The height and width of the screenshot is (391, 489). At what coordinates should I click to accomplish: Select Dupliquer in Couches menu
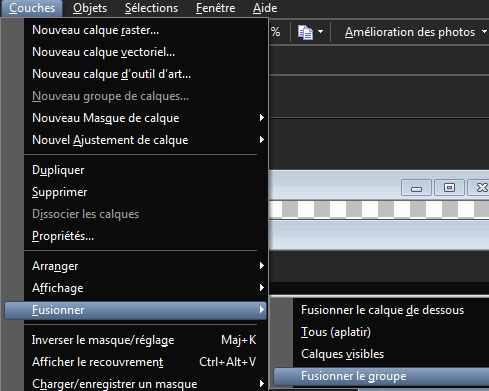[x=146, y=170]
